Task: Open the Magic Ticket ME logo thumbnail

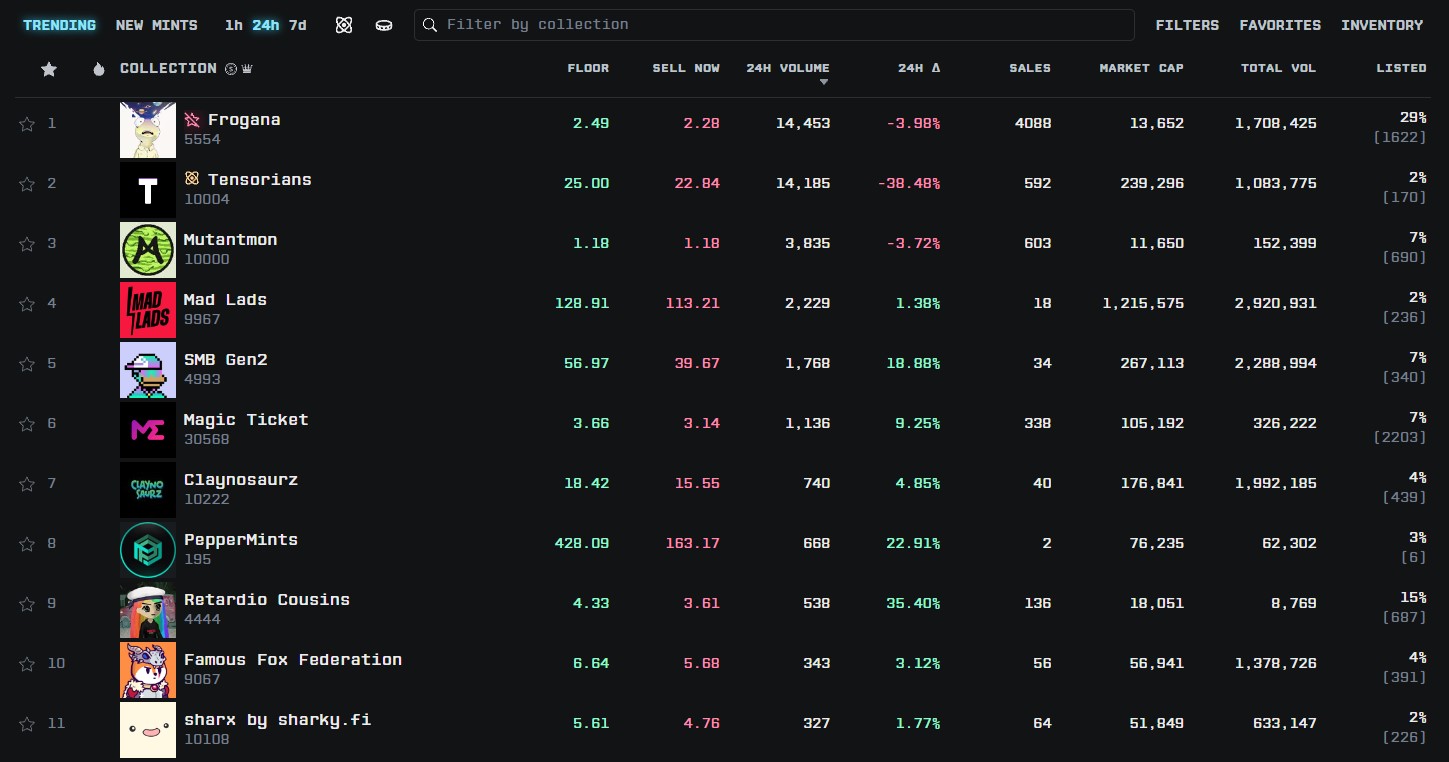Action: click(x=148, y=430)
